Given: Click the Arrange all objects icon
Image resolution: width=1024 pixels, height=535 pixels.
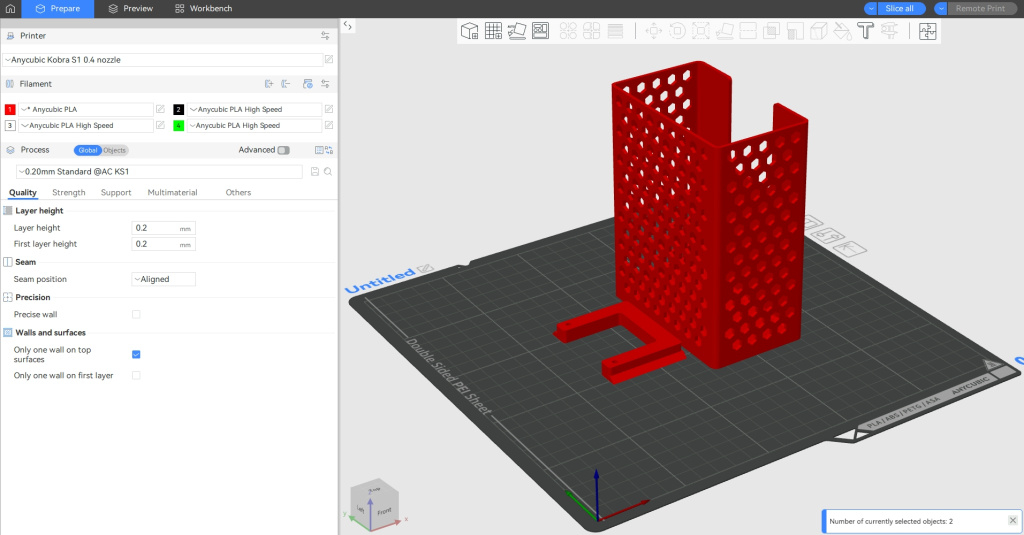Looking at the screenshot, I should click(x=540, y=31).
